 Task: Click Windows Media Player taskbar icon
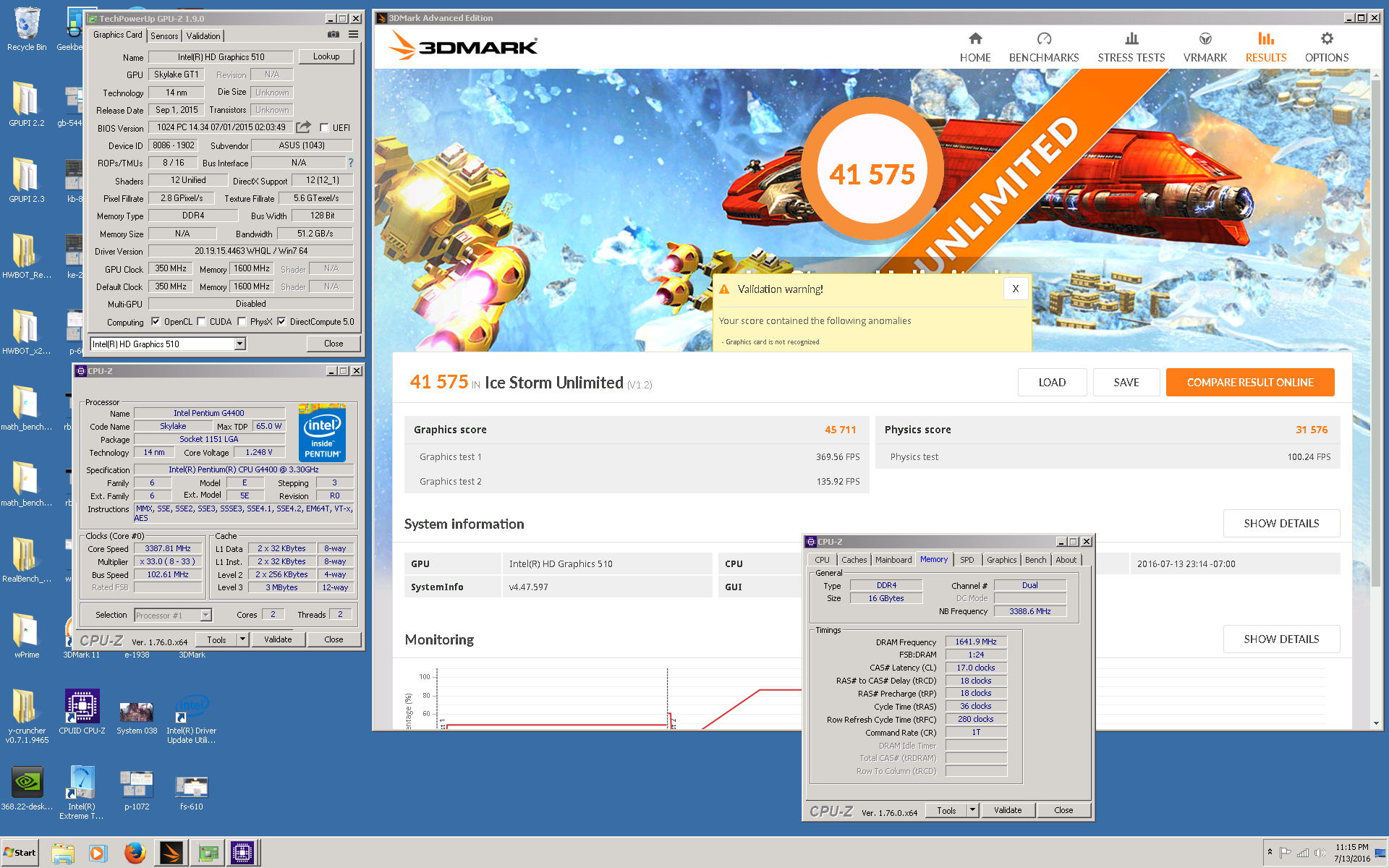pos(98,853)
